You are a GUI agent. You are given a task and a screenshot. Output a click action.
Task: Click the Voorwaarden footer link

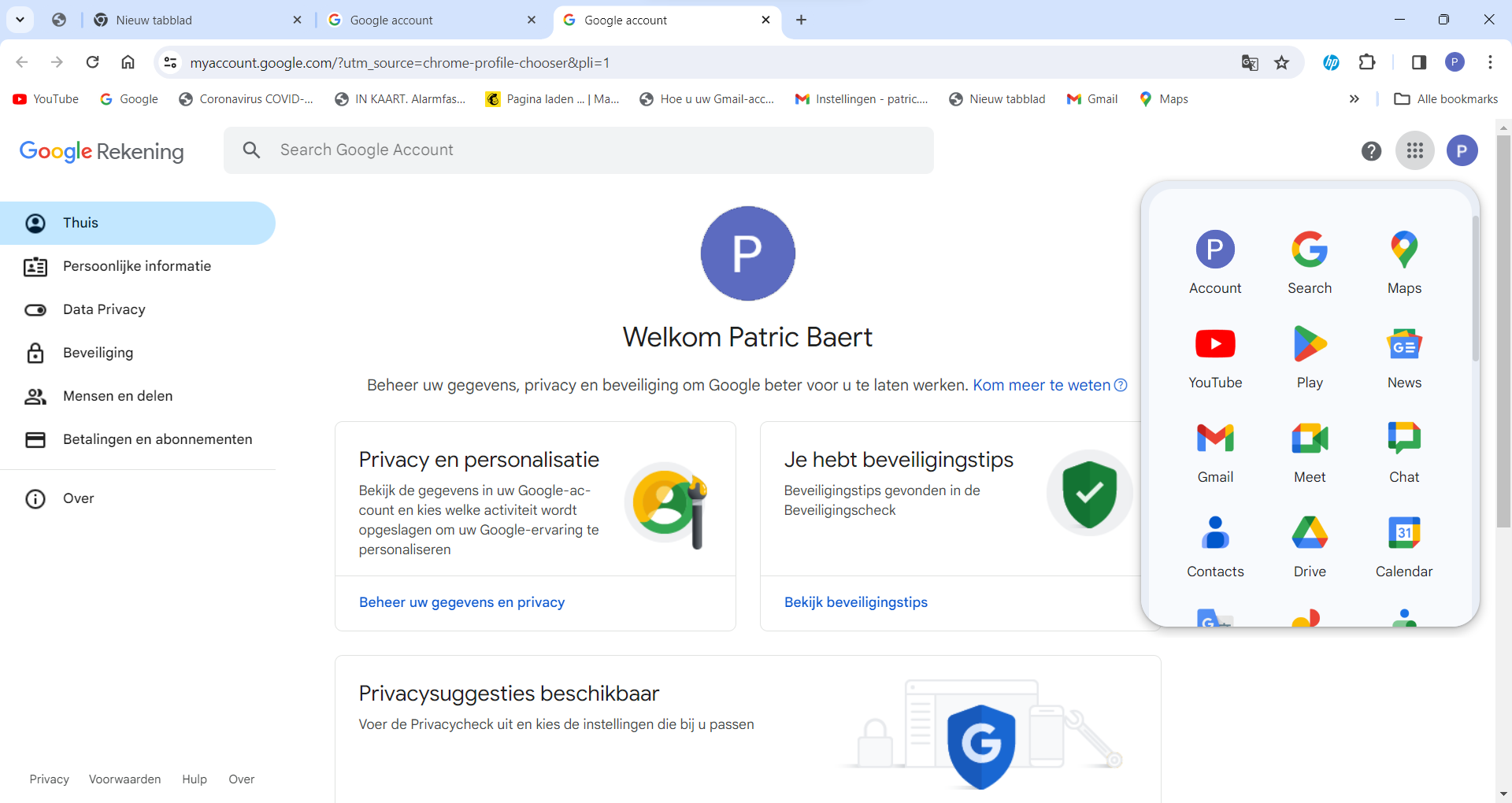[124, 779]
